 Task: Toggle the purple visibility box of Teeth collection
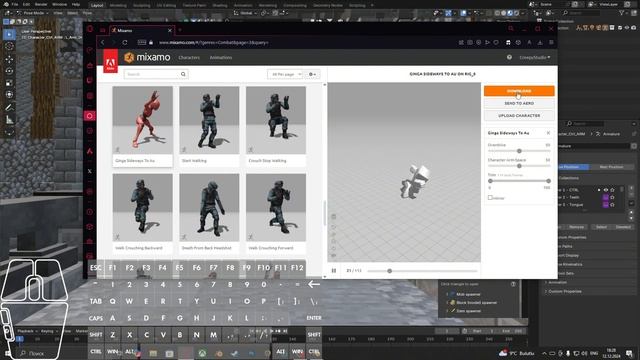pyautogui.click(x=606, y=198)
